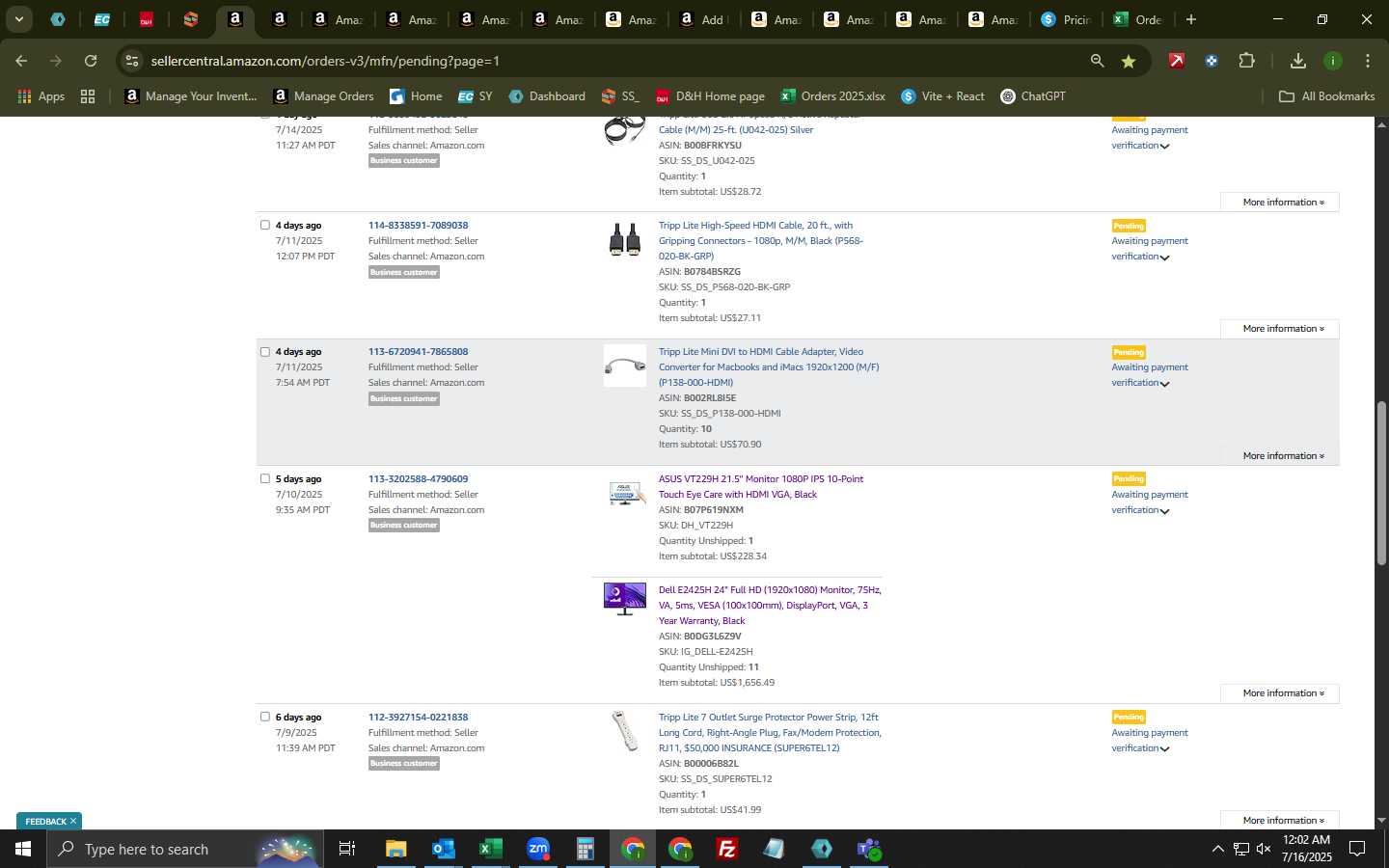Image resolution: width=1389 pixels, height=868 pixels.
Task: Open Manage Your Inventory bookmark
Action: point(191,96)
